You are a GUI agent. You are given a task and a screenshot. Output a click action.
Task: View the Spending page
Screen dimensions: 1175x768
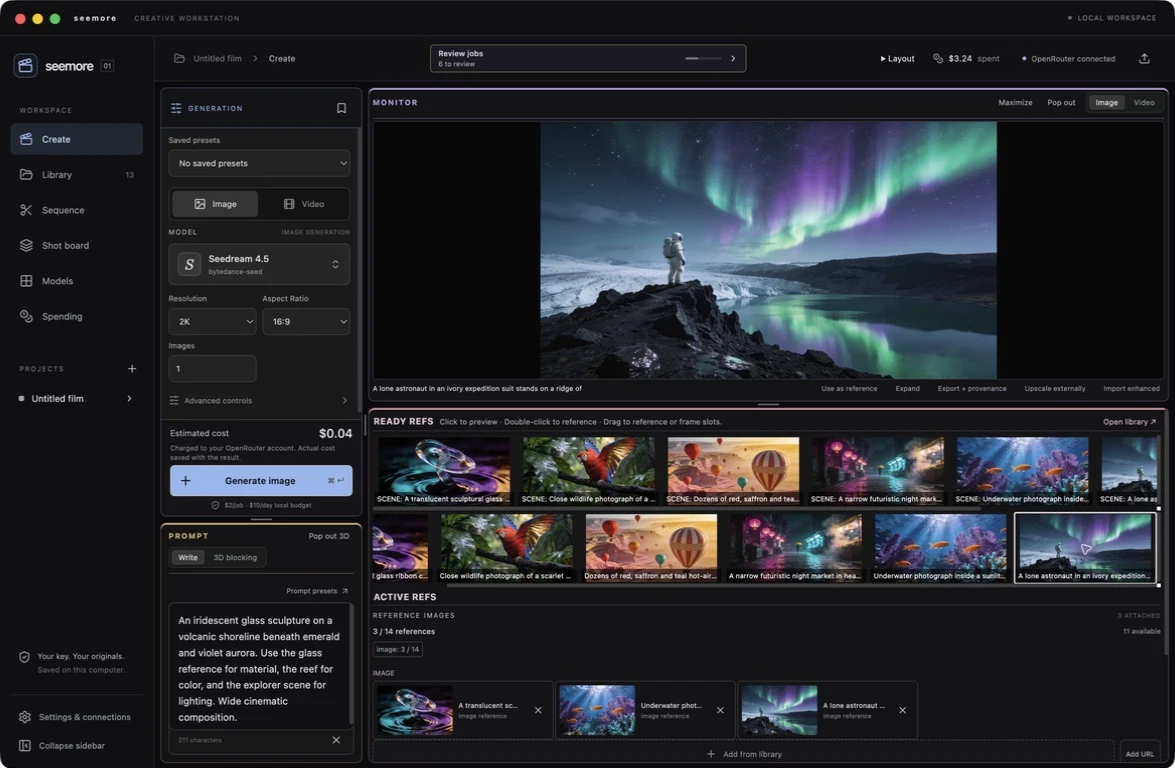click(76, 316)
